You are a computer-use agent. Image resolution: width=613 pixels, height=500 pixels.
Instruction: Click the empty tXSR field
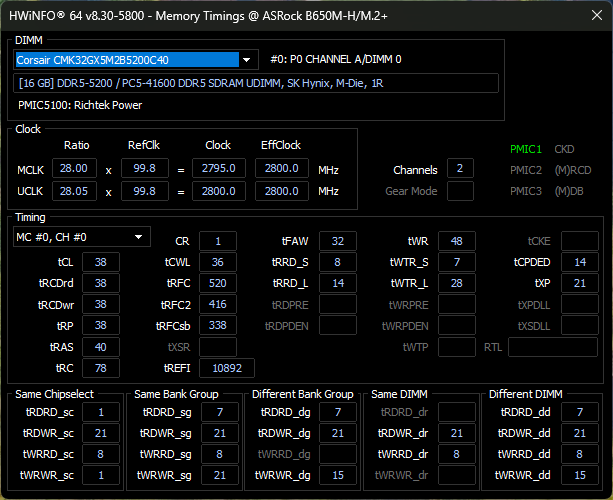pyautogui.click(x=218, y=347)
